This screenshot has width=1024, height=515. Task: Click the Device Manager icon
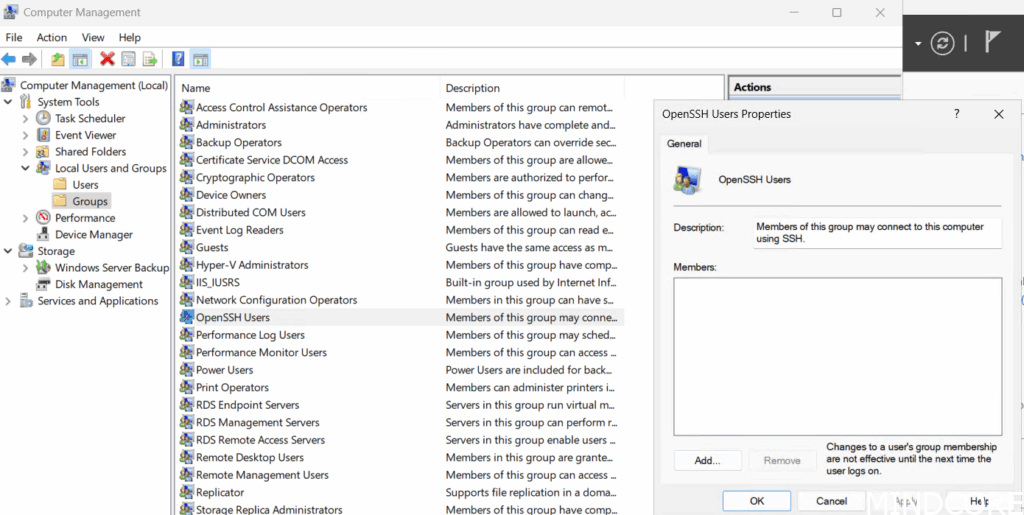43,234
